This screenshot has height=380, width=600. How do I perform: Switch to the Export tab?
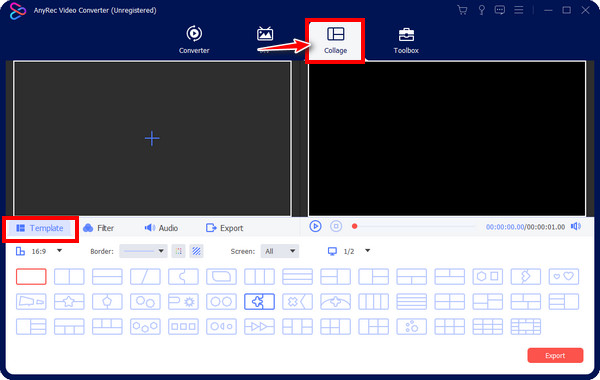[x=225, y=228]
